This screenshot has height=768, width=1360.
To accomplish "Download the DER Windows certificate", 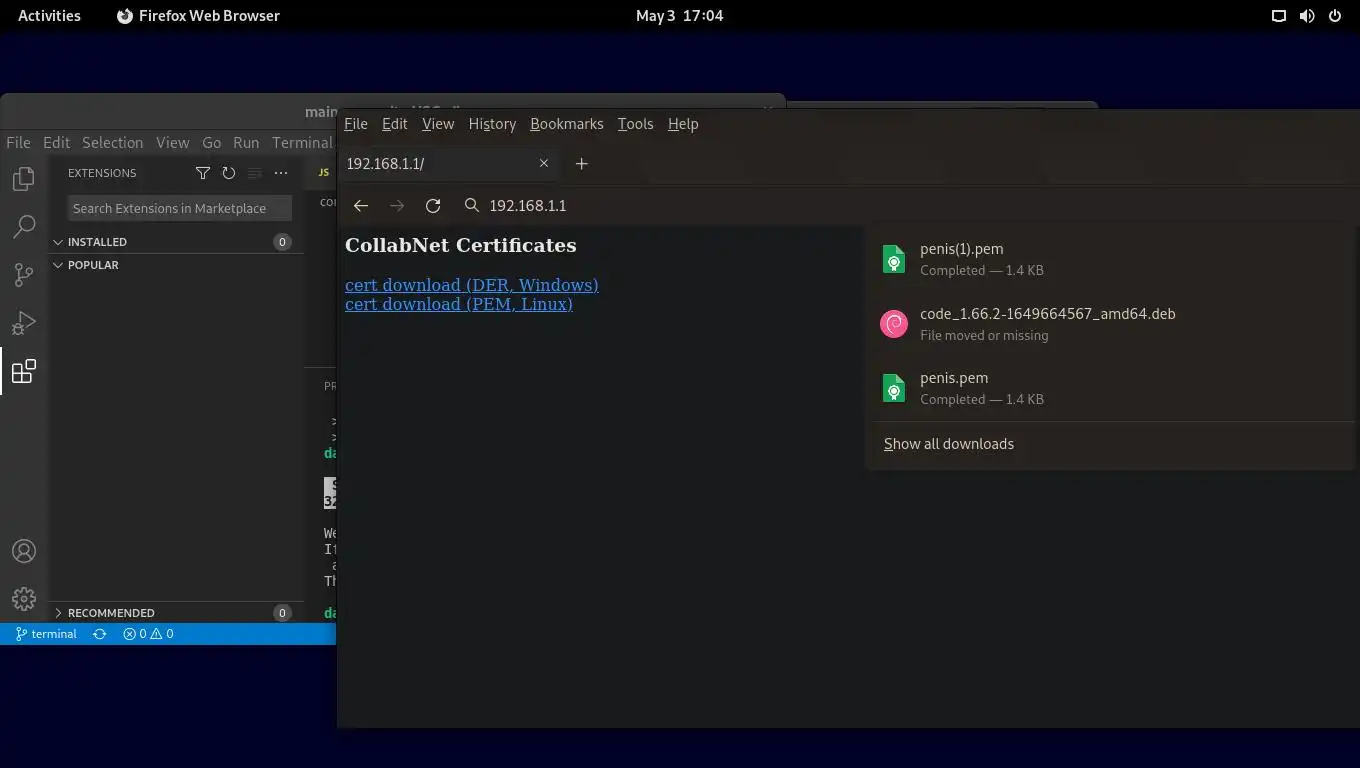I will point(472,285).
